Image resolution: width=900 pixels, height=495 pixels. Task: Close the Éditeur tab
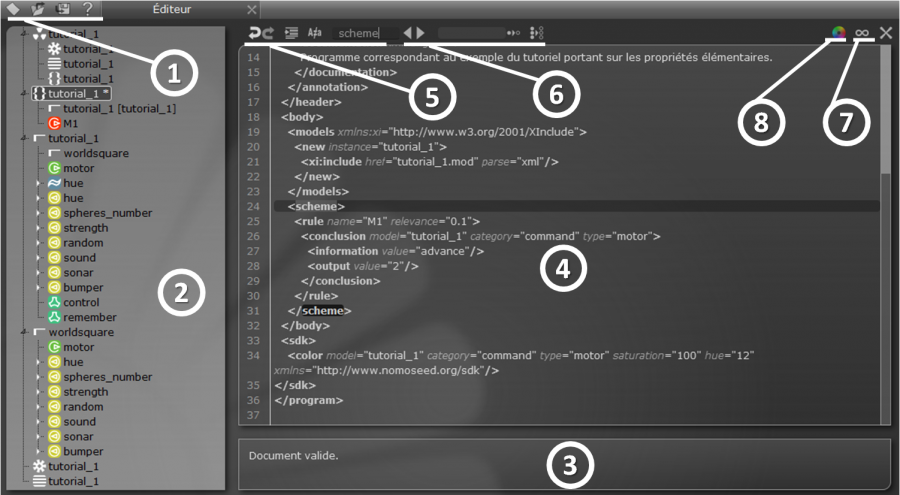click(252, 9)
